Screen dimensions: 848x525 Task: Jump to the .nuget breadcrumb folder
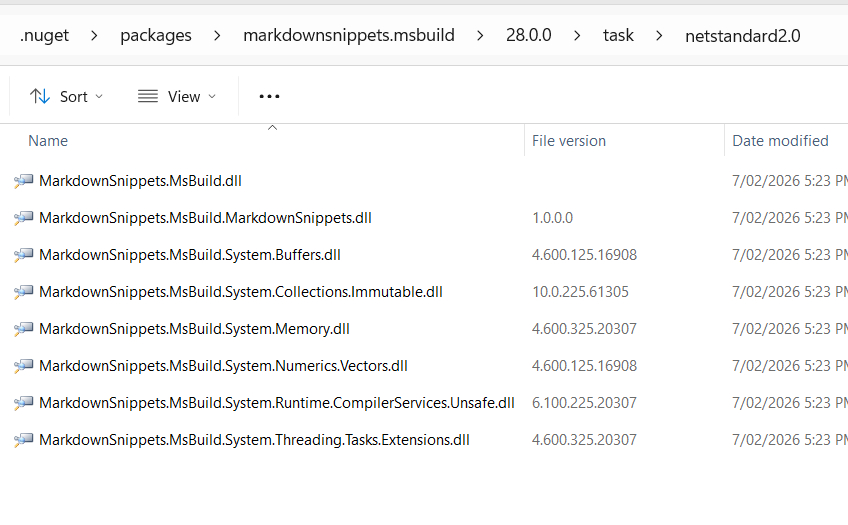pos(43,36)
